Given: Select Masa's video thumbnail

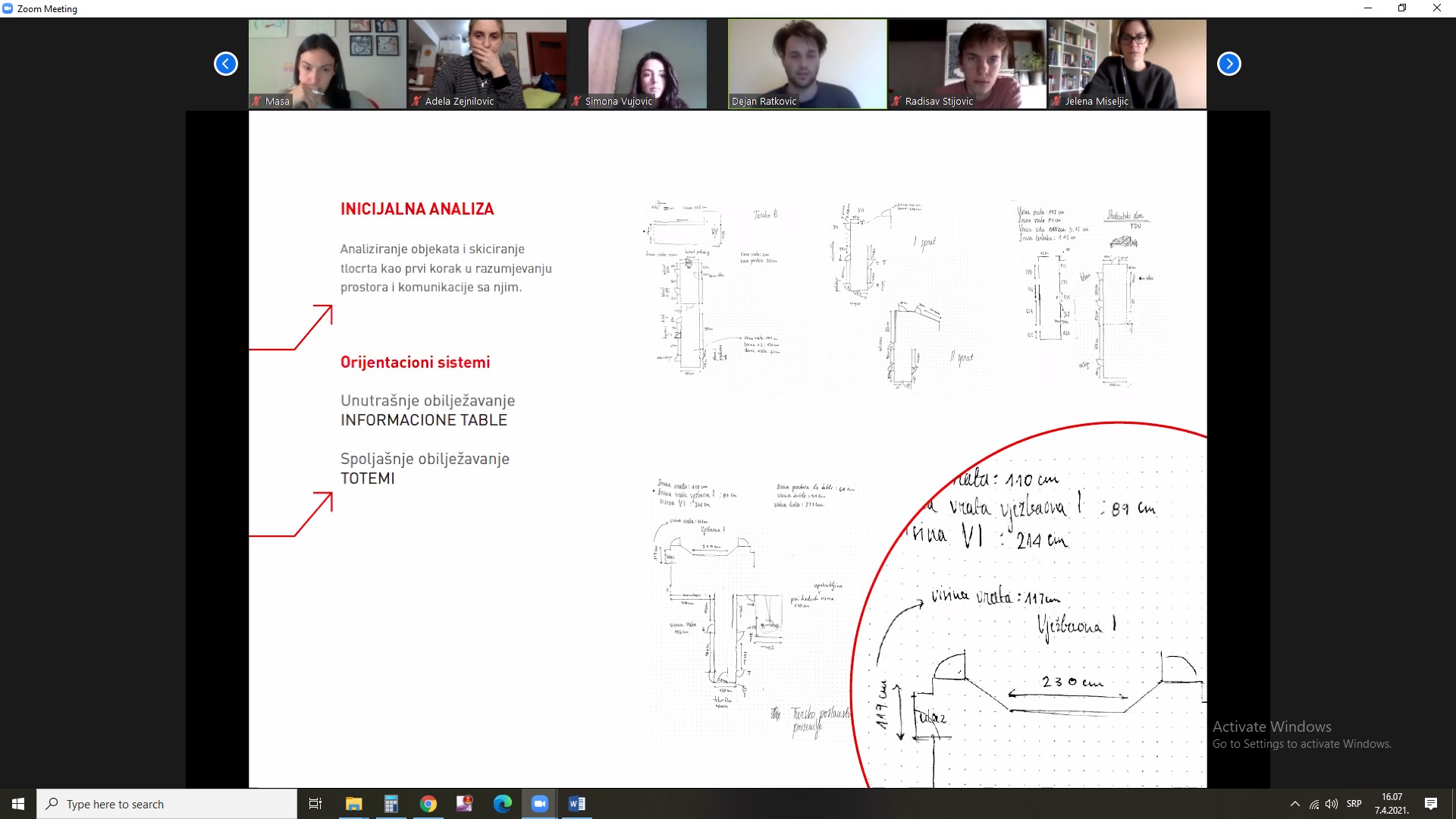Looking at the screenshot, I should click(328, 64).
